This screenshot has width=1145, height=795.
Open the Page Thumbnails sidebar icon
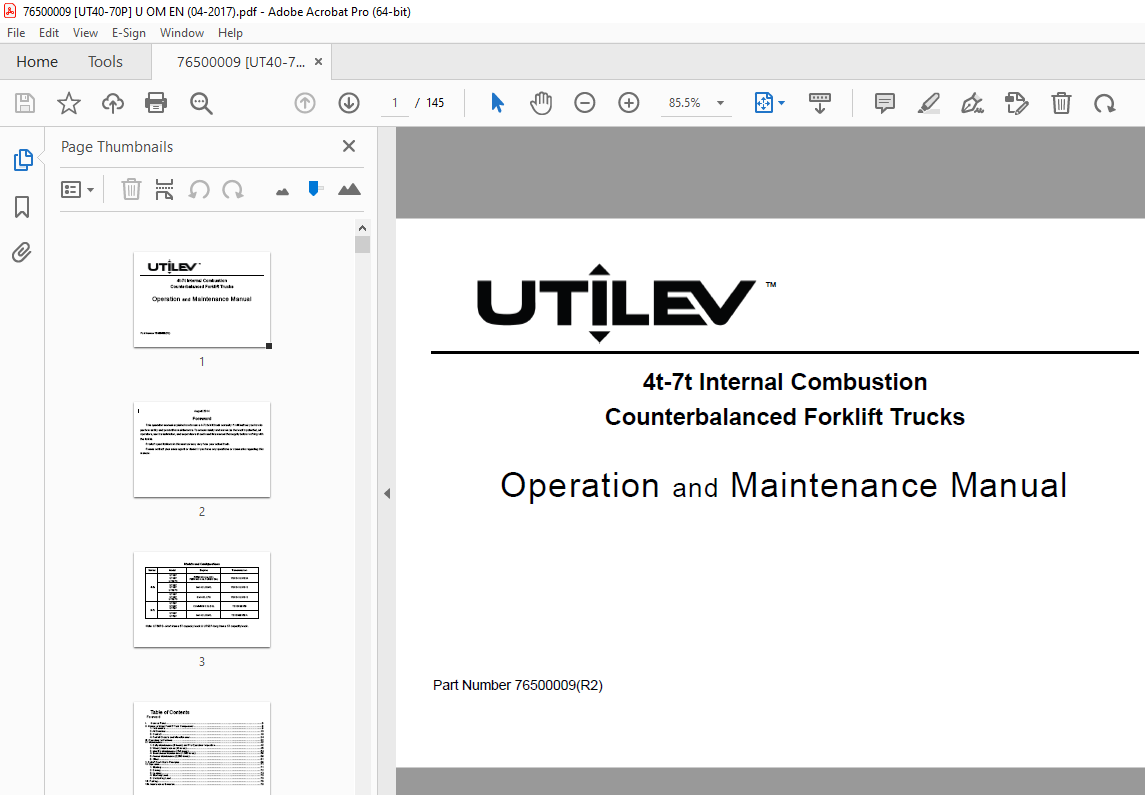[x=23, y=160]
